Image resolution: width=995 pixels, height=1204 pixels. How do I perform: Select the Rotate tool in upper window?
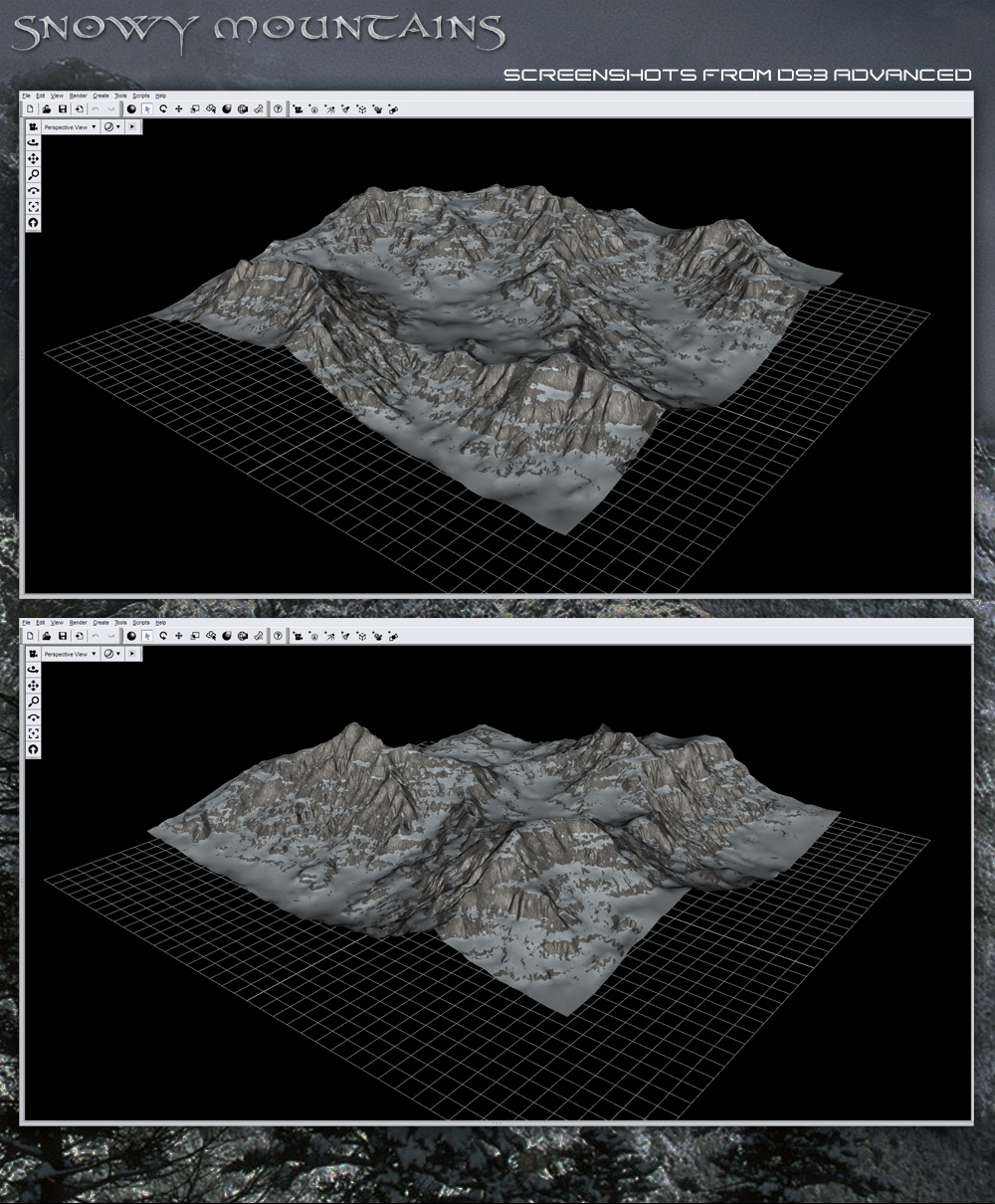(x=163, y=108)
